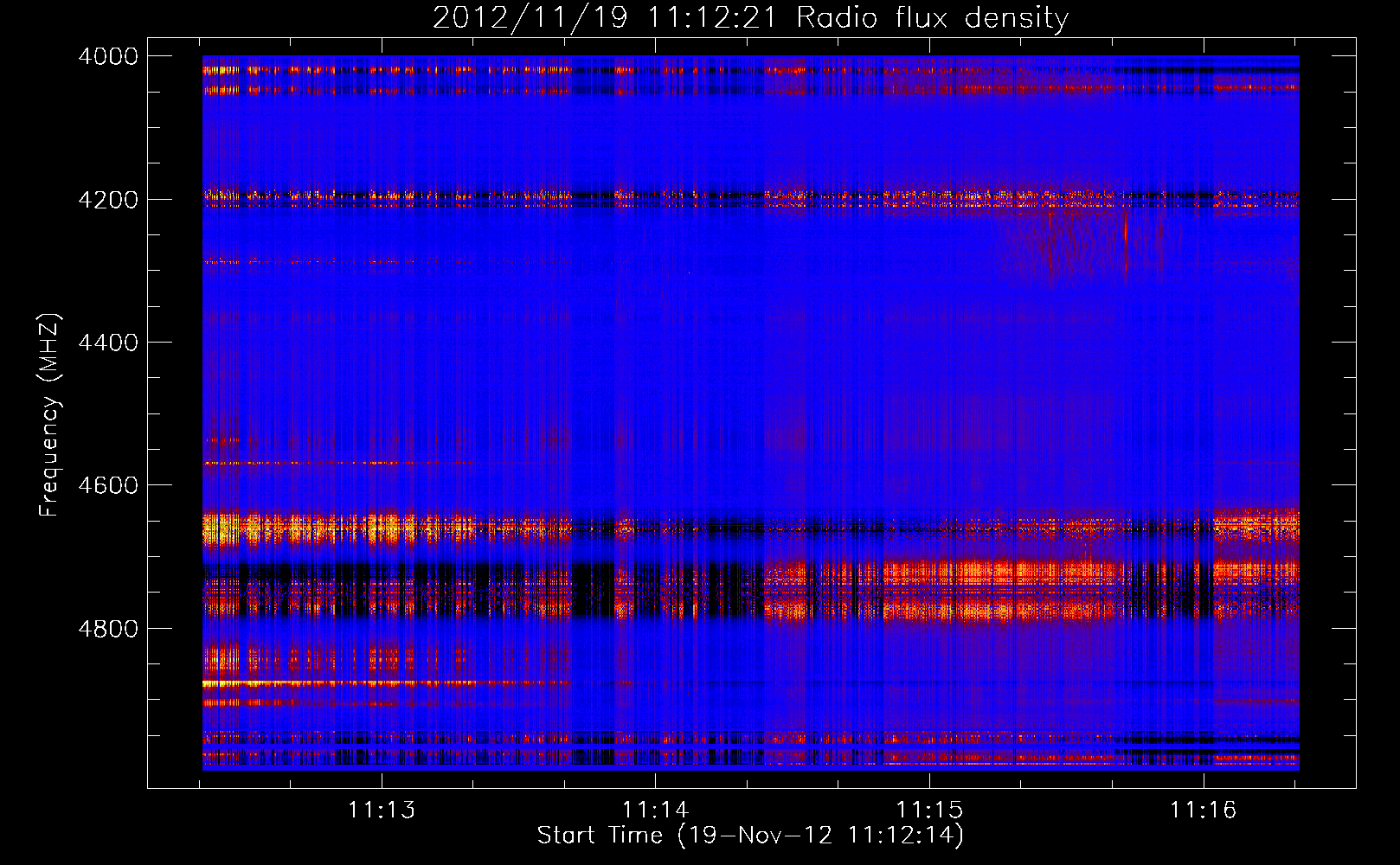Click the plot title "2012/11/19 11:12:21 Radio flux density"
Viewport: 1400px width, 865px height.
pos(750,17)
